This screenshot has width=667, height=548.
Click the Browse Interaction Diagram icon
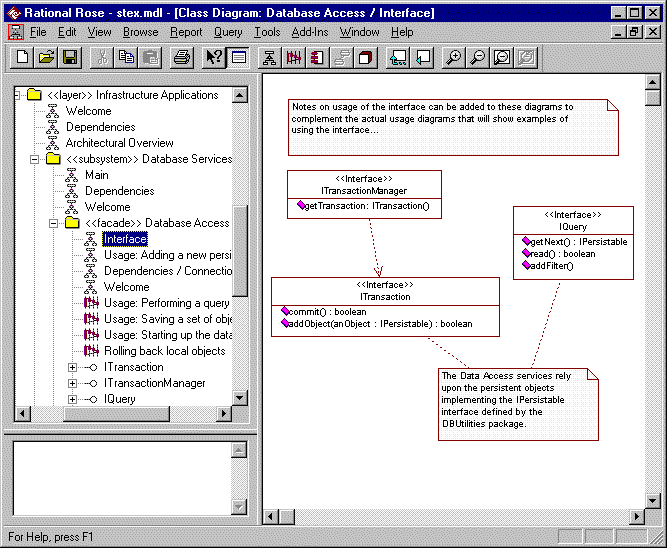coord(294,57)
